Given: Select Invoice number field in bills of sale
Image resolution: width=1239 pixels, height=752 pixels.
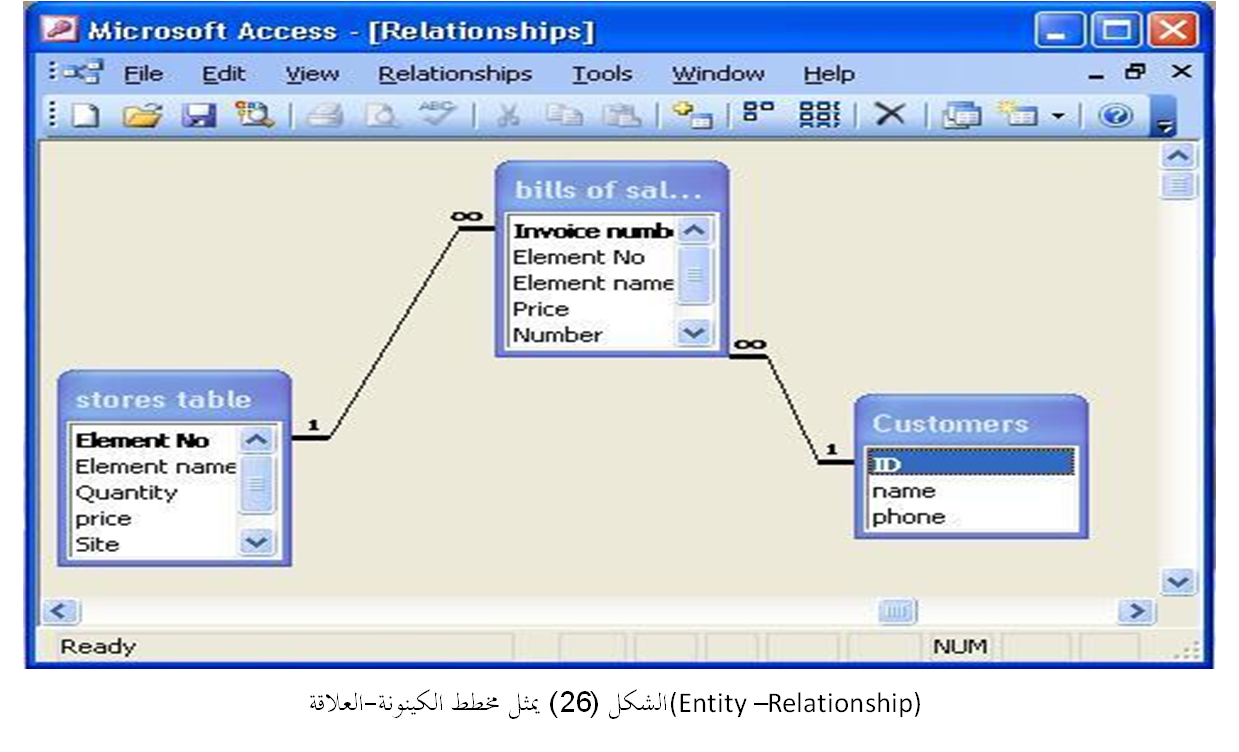Looking at the screenshot, I should (x=593, y=231).
